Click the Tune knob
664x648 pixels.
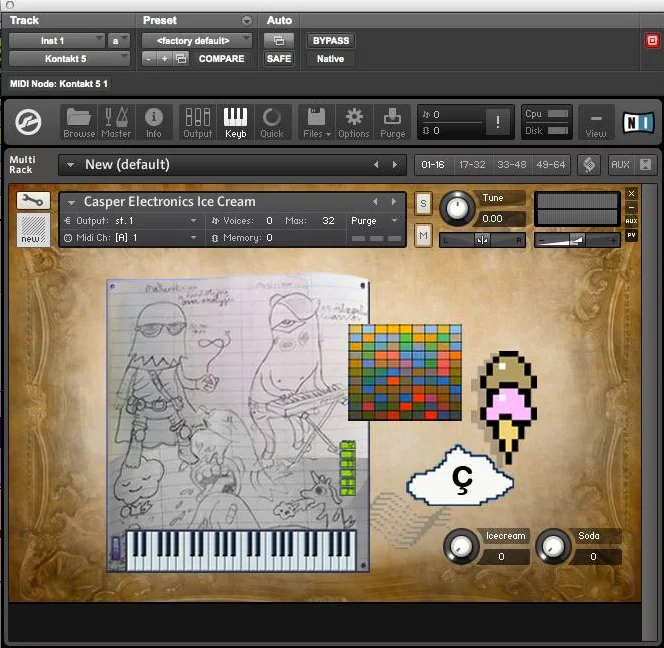coord(457,208)
